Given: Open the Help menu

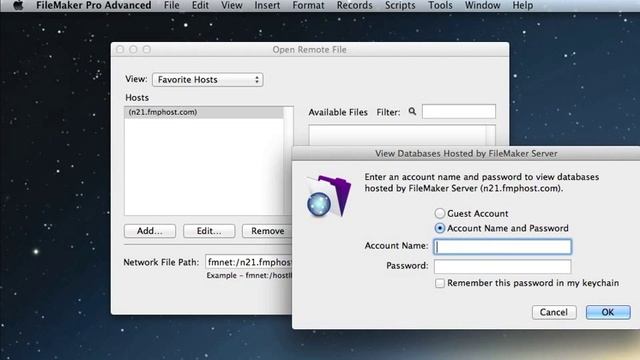Looking at the screenshot, I should [523, 5].
